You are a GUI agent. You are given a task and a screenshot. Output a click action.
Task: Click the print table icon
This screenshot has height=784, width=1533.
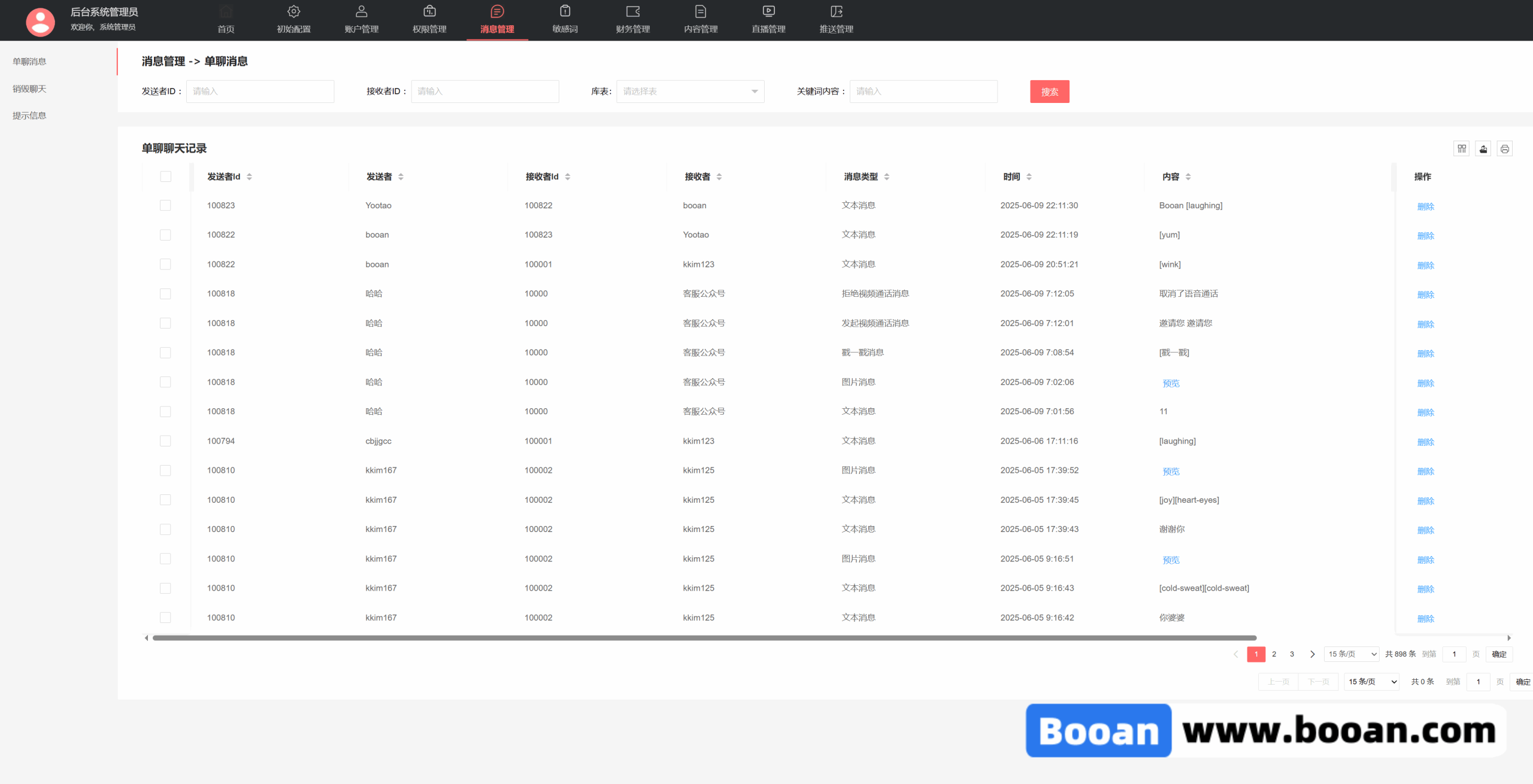(x=1505, y=148)
